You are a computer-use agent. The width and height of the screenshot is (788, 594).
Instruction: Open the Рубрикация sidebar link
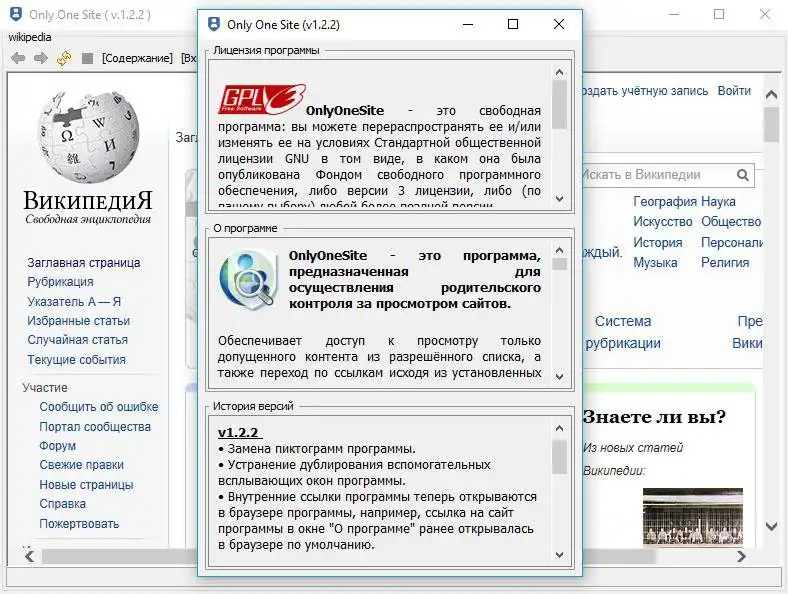(x=60, y=281)
